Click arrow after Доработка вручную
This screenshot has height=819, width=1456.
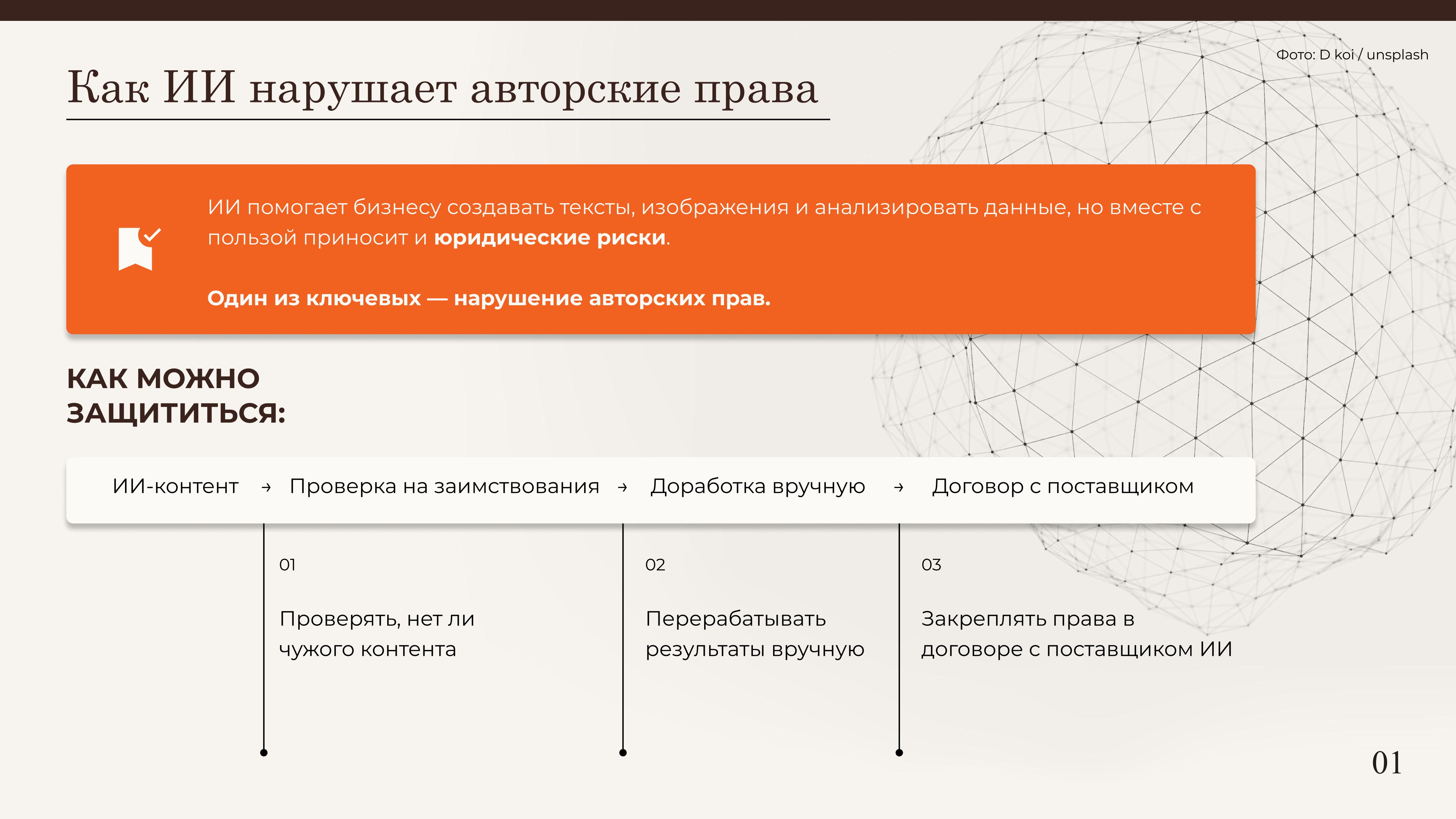coord(899,487)
